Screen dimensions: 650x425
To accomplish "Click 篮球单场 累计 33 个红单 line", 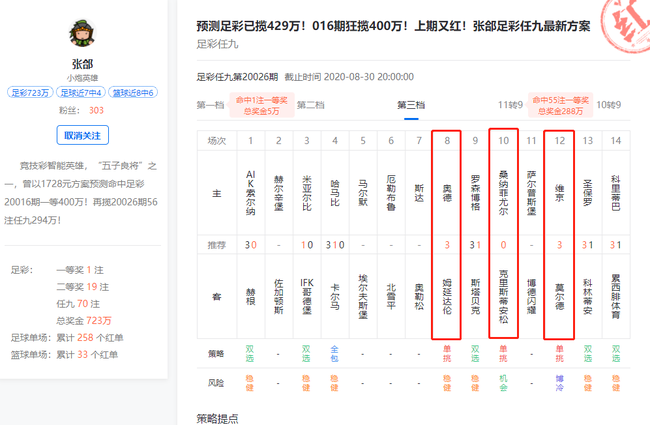I will point(64,355).
